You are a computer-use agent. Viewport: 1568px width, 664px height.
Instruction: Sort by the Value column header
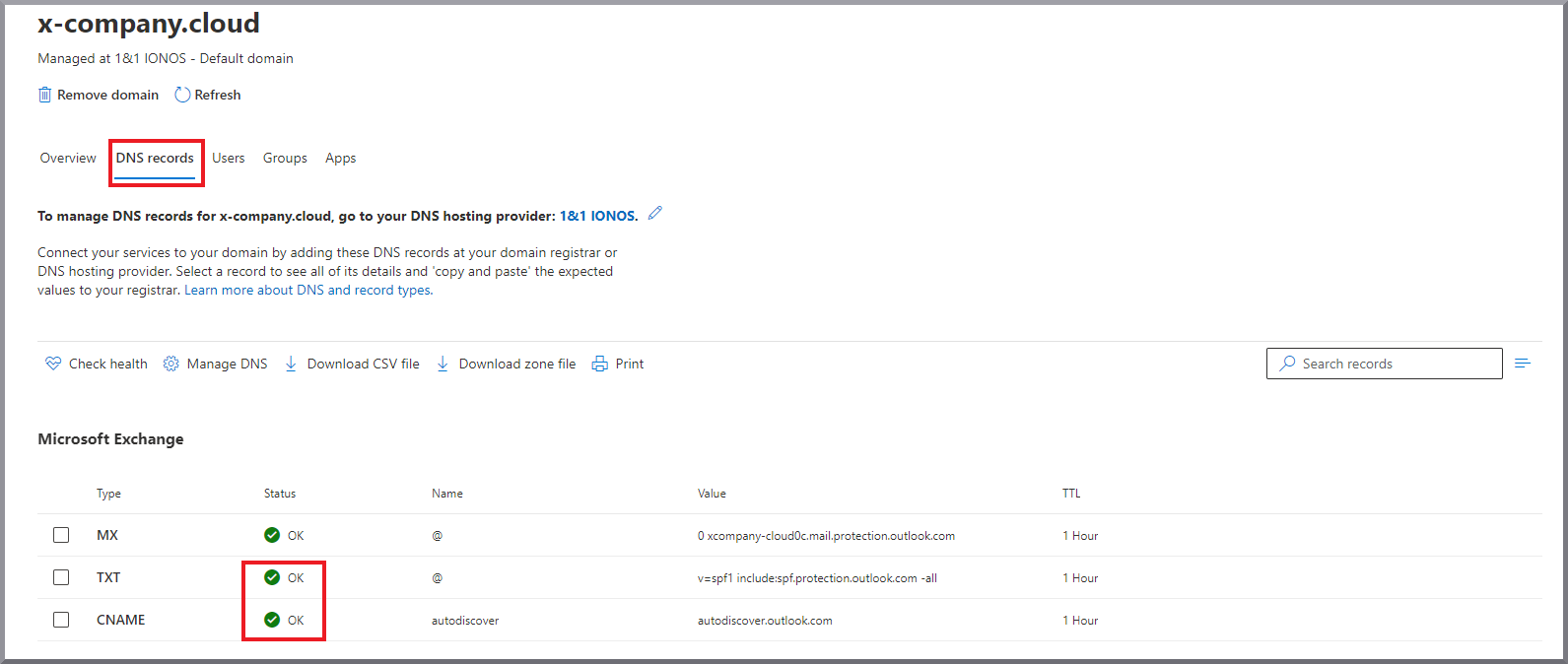[x=712, y=494]
